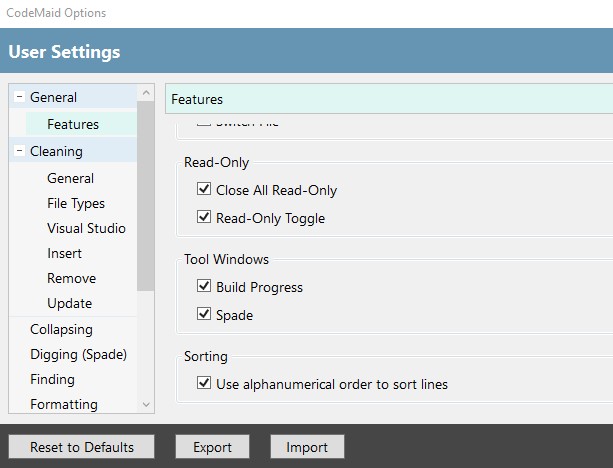Click the Features page header
The image size is (613, 468).
[x=389, y=99]
